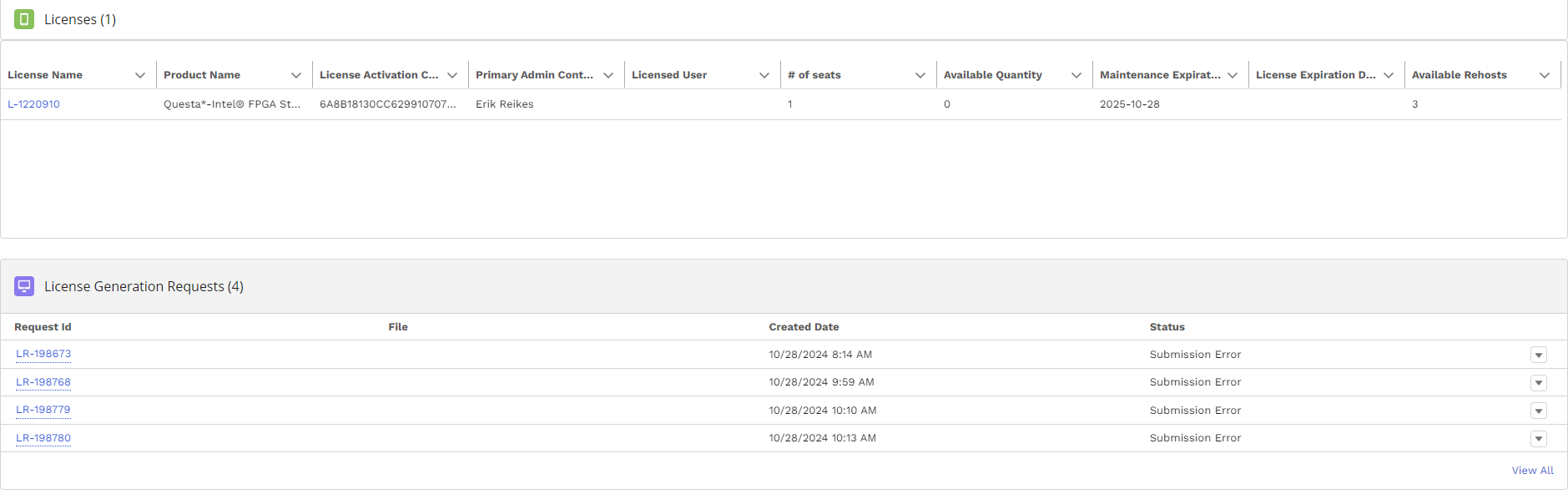This screenshot has width=1568, height=499.
Task: Open license L-1220910 link
Action: 33,104
